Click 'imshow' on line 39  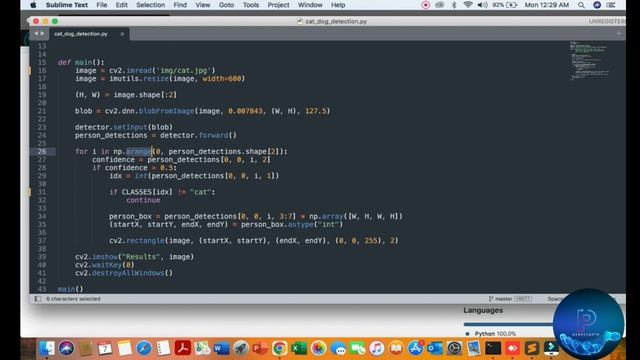(x=104, y=257)
